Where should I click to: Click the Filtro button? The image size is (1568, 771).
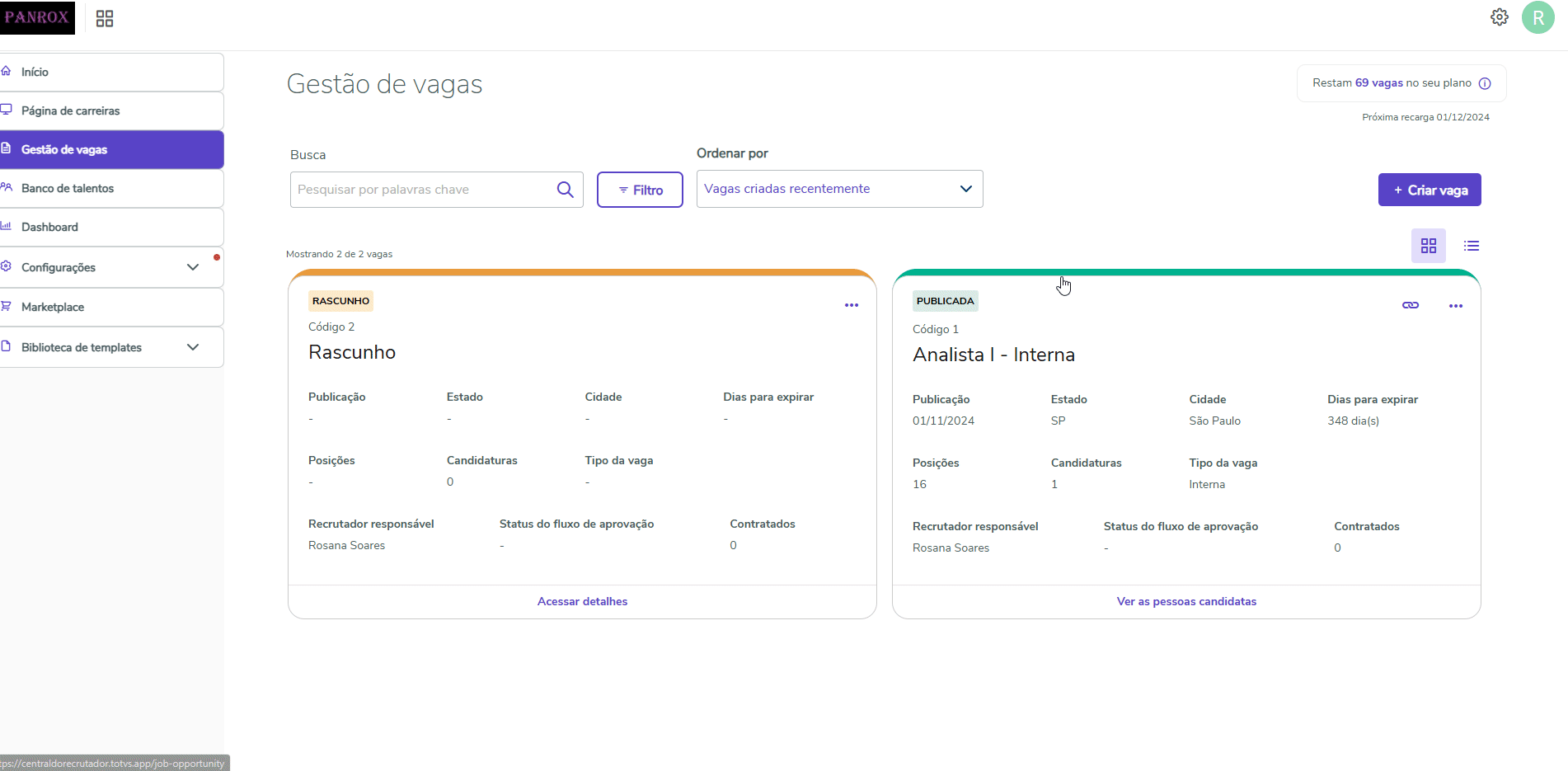tap(640, 190)
